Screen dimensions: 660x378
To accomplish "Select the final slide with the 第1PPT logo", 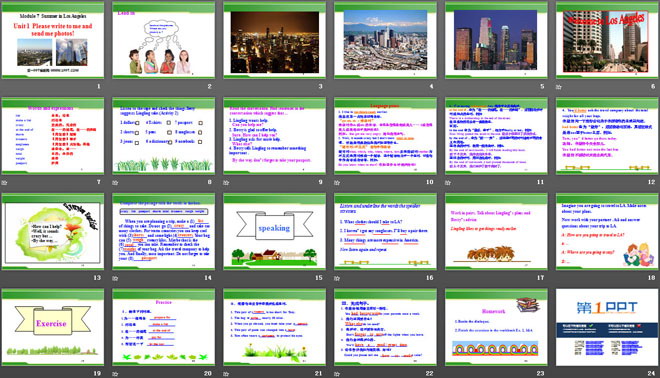I will coord(607,327).
